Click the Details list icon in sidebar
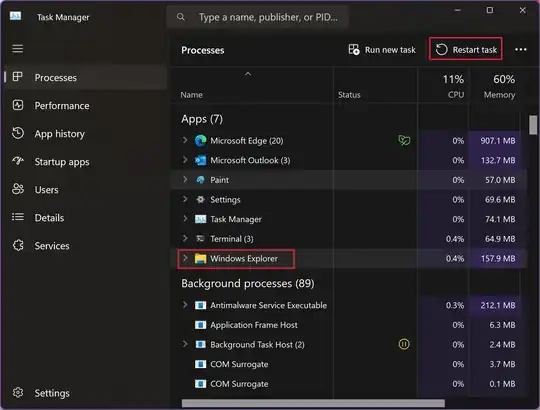 tap(18, 217)
